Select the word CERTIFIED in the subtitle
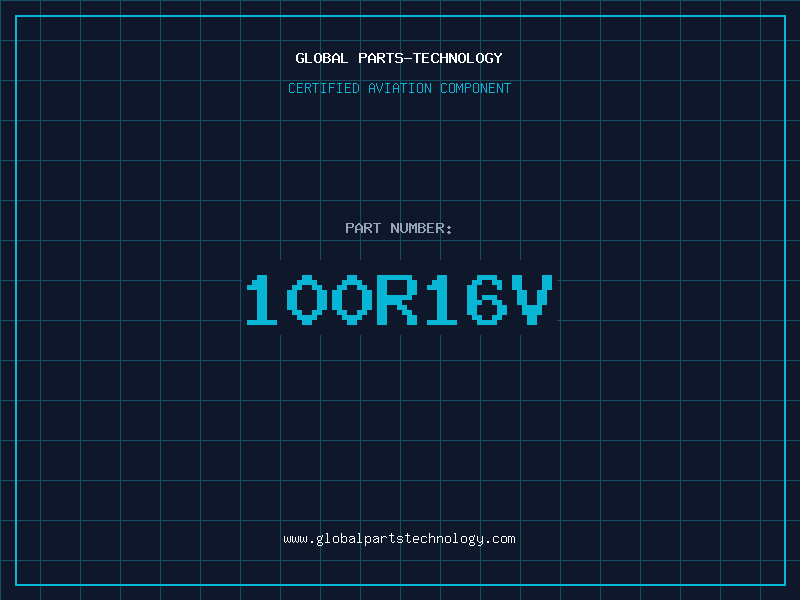This screenshot has height=600, width=800. [x=324, y=88]
